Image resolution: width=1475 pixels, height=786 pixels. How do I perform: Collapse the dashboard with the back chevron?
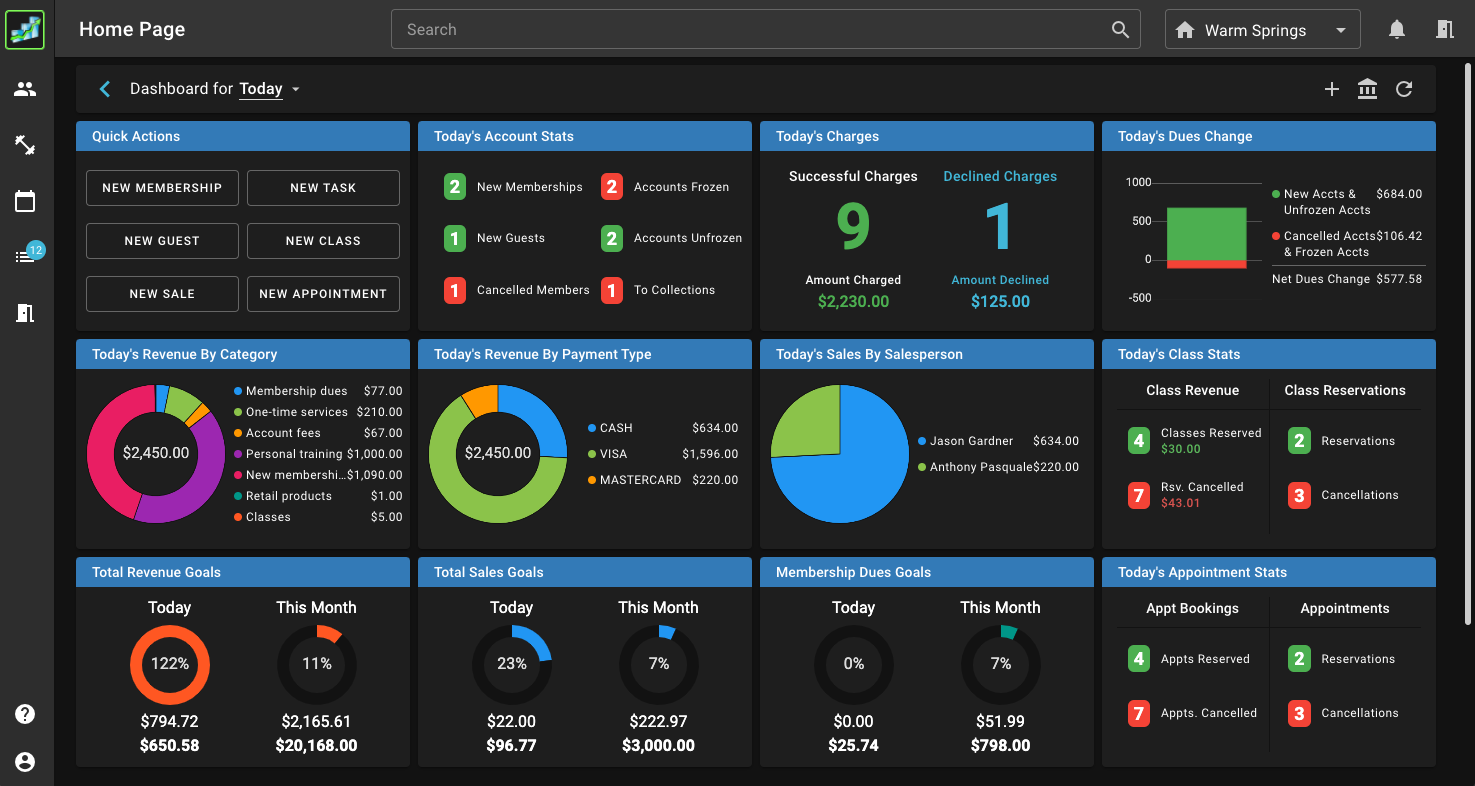[105, 89]
